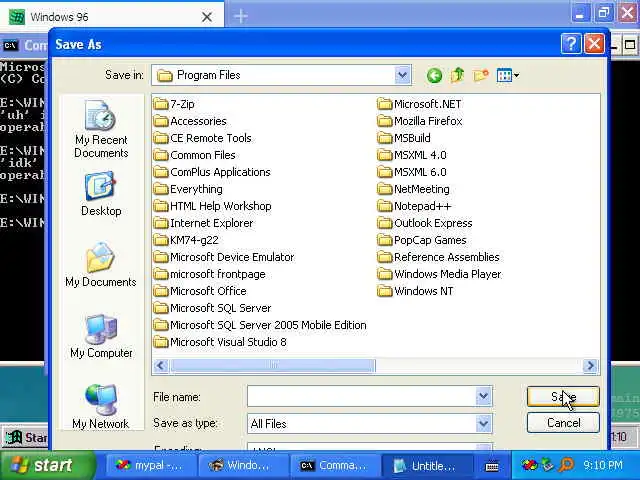Jump to the Desktop location
Viewport: 640px width, 480px height.
click(101, 194)
